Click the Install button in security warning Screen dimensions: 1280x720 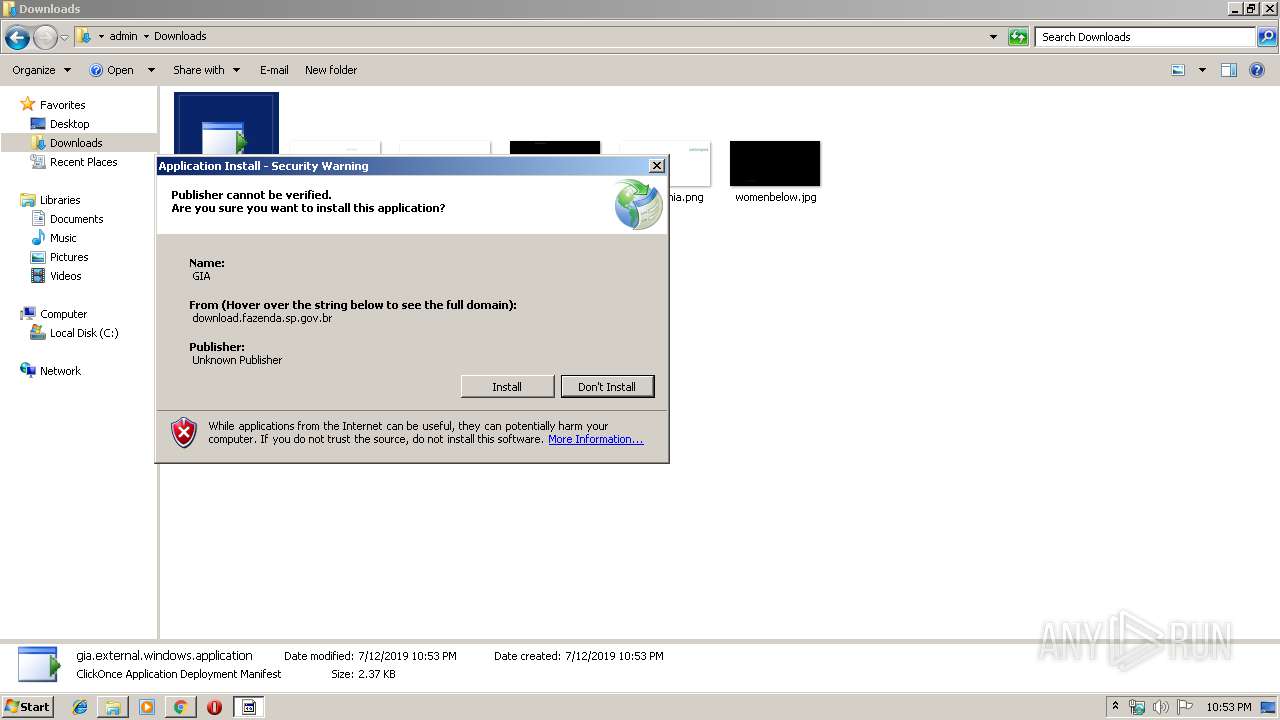pos(507,387)
